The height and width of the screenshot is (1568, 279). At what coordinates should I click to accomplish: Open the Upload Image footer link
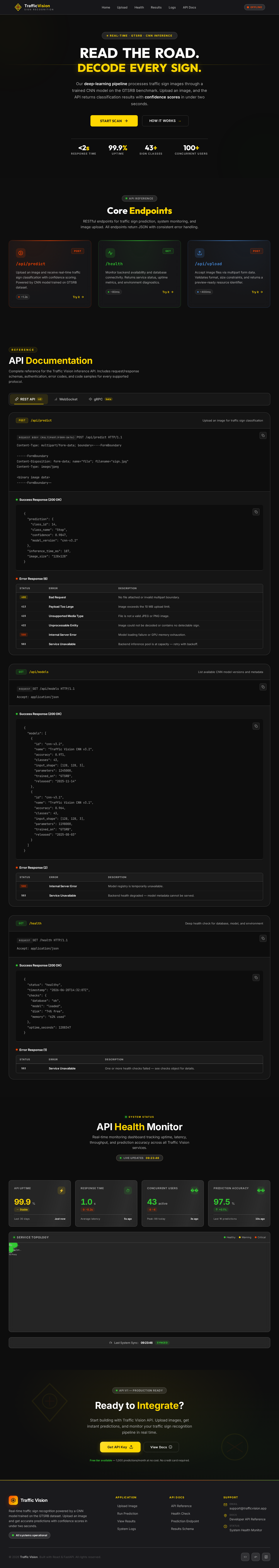click(127, 1506)
